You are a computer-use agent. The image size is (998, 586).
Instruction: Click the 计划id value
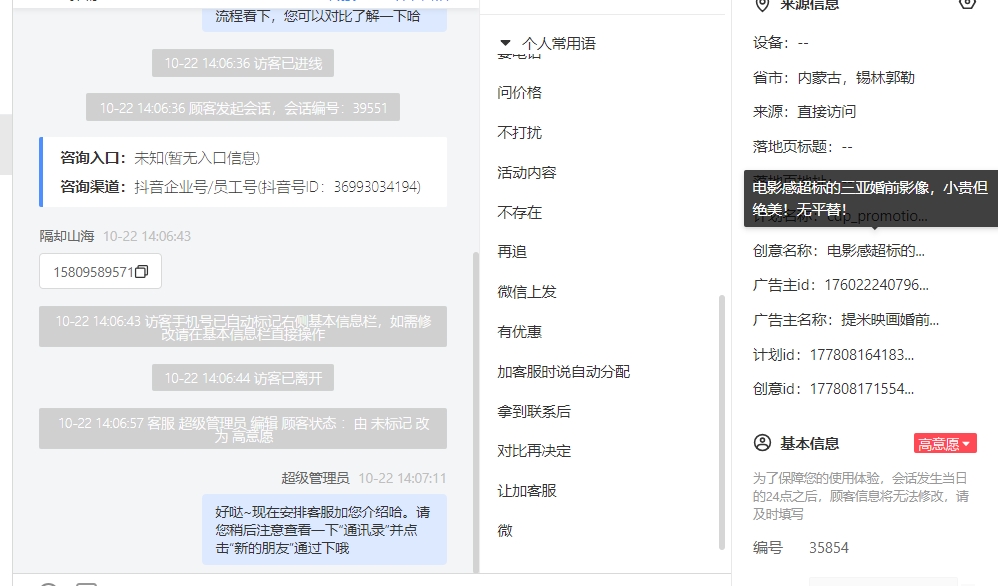click(x=862, y=355)
